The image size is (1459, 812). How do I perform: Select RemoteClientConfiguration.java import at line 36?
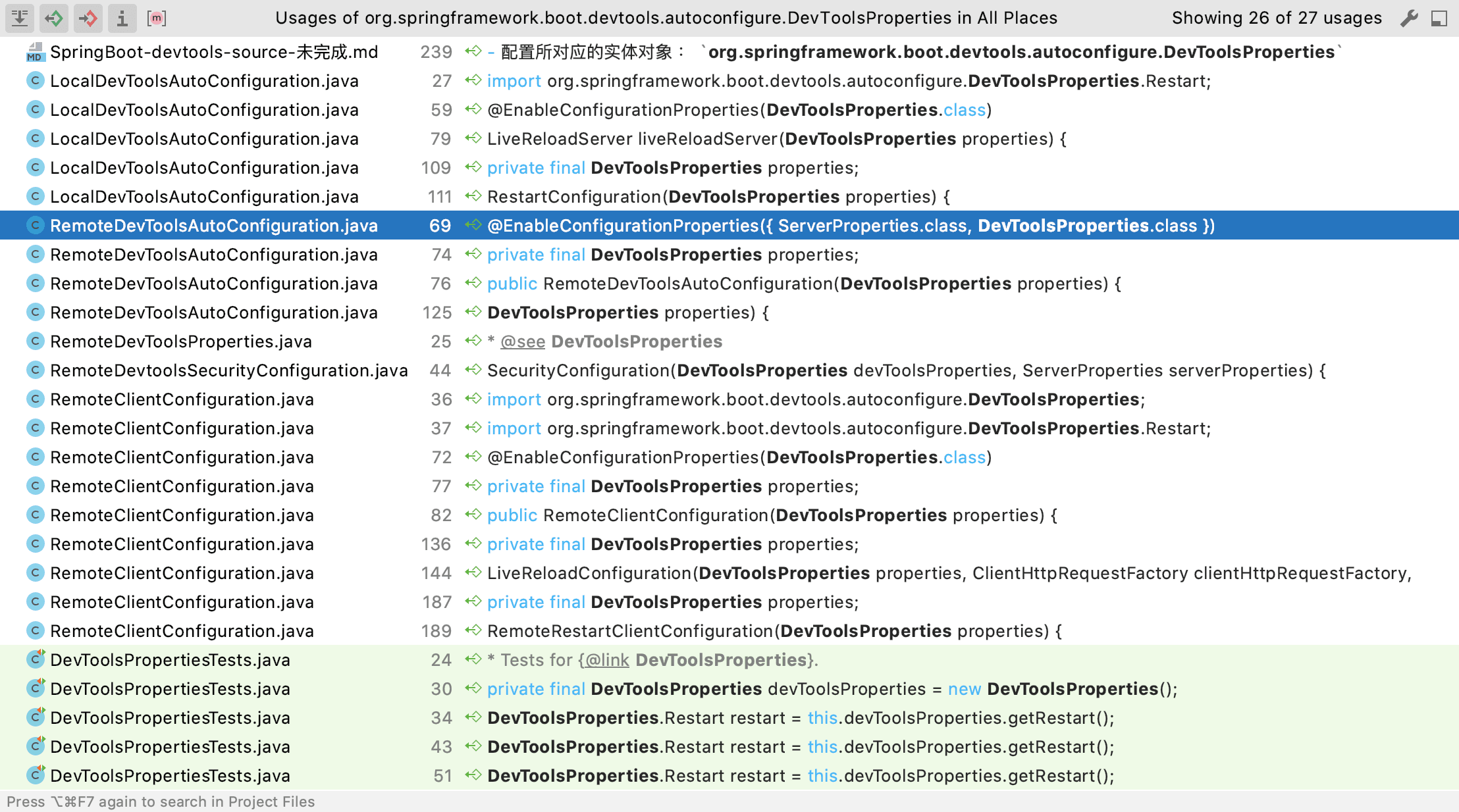point(182,399)
